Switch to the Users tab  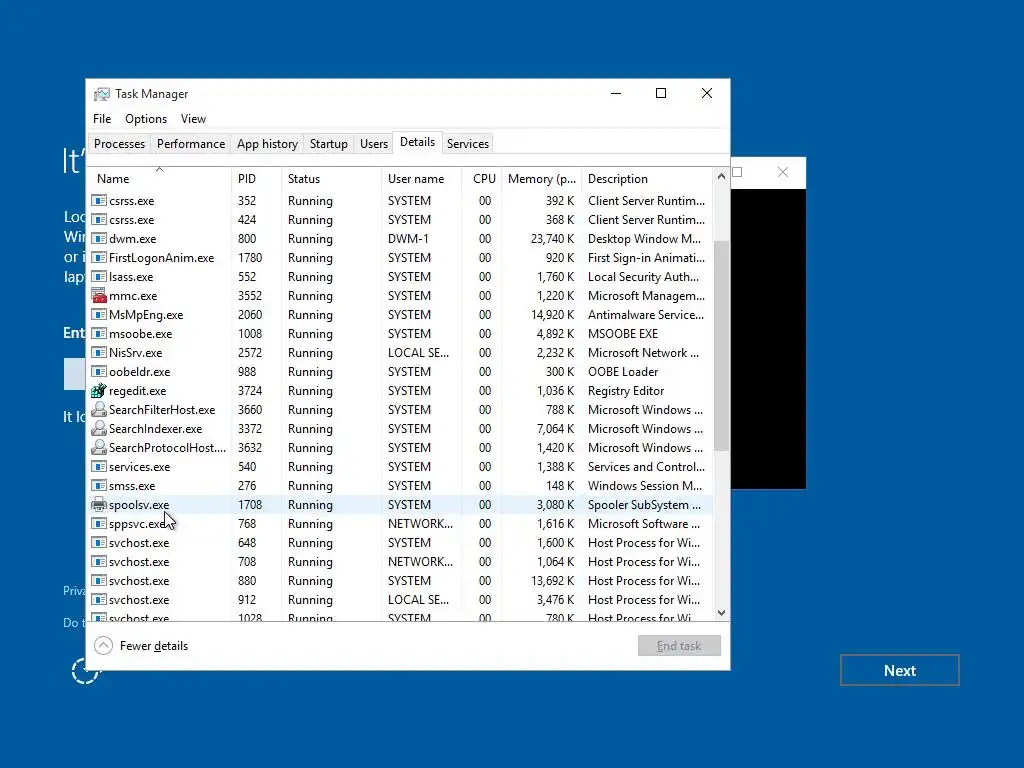[x=374, y=144]
